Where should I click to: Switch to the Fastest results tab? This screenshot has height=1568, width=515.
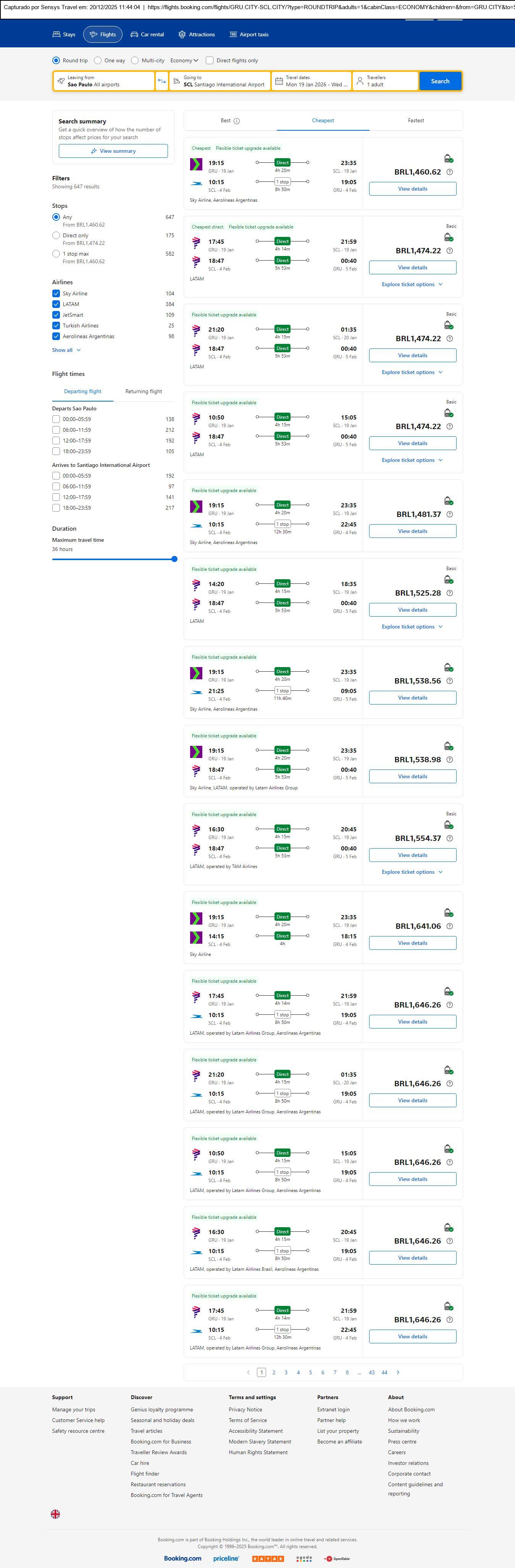pyautogui.click(x=415, y=120)
